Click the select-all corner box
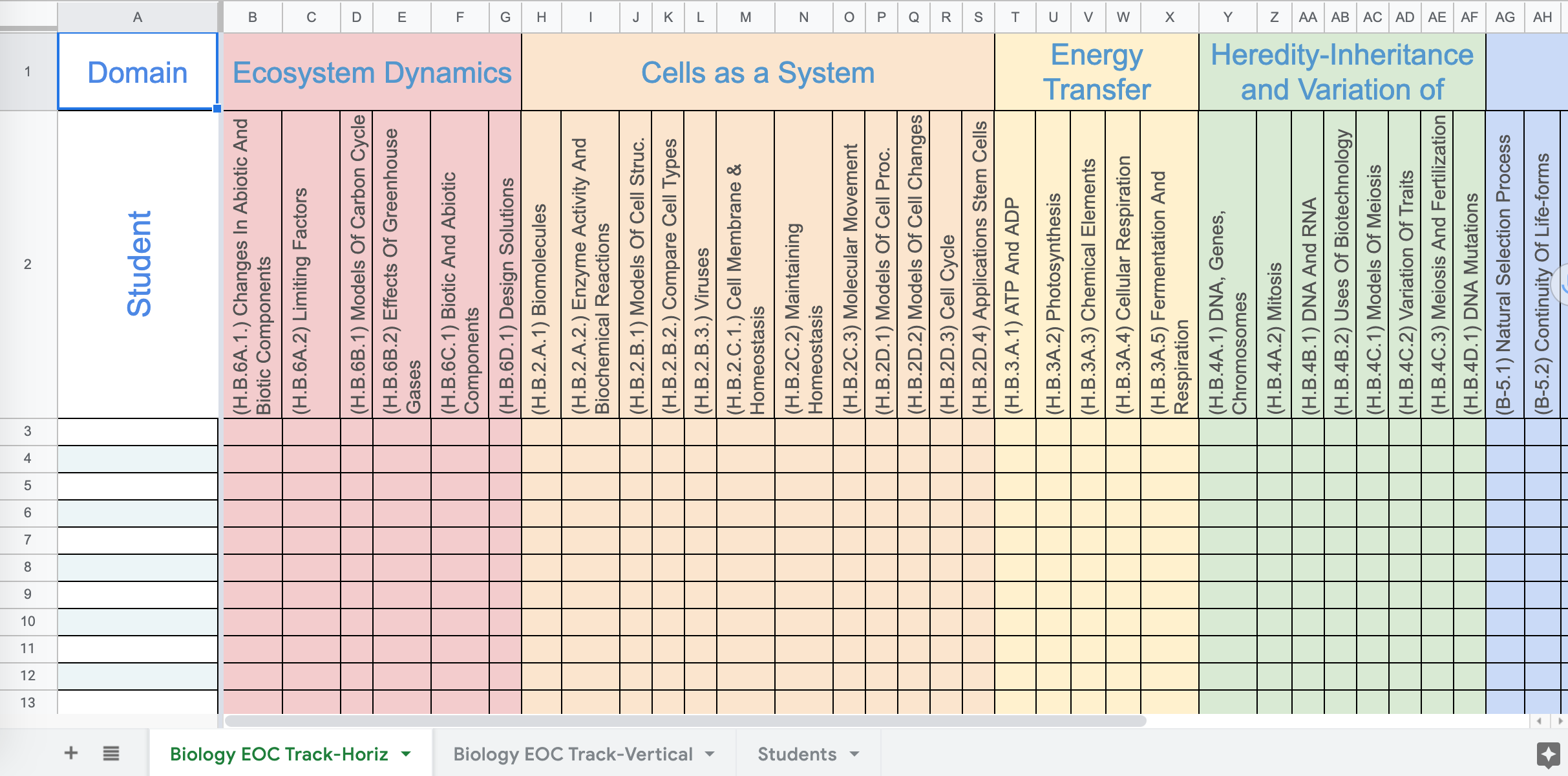The width and height of the screenshot is (1568, 776). point(28,16)
